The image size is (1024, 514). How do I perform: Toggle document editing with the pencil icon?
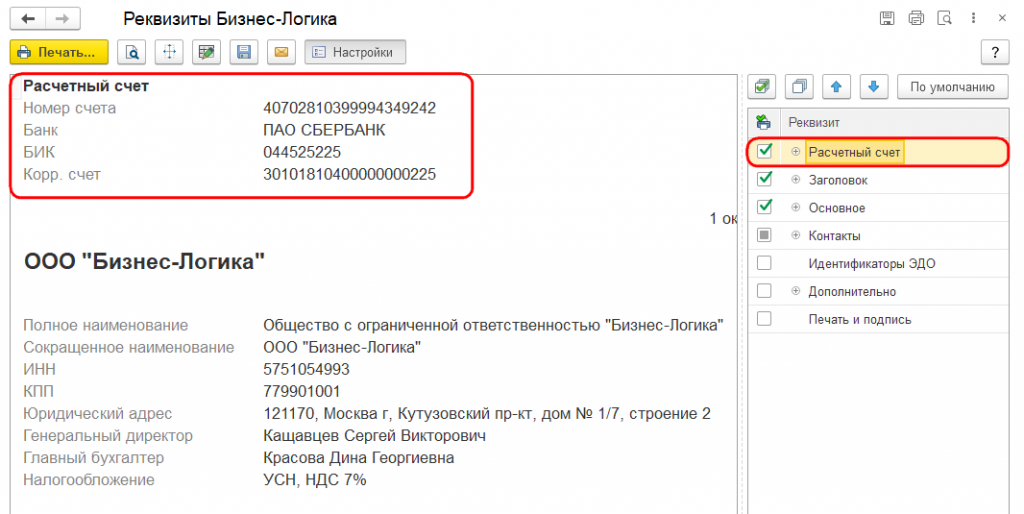pyautogui.click(x=206, y=52)
